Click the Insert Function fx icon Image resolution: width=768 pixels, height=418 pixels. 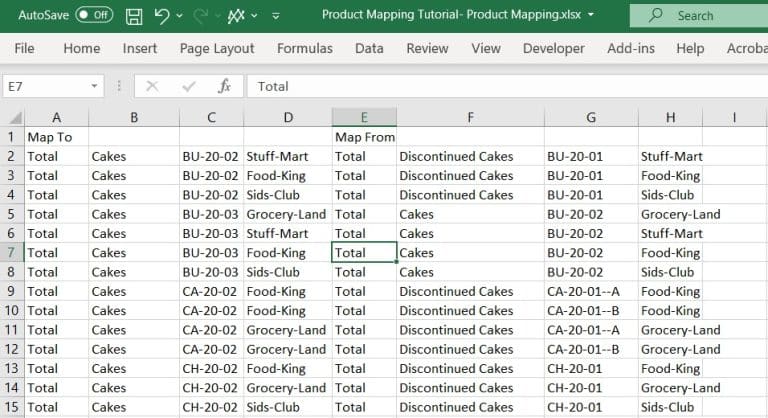point(224,86)
